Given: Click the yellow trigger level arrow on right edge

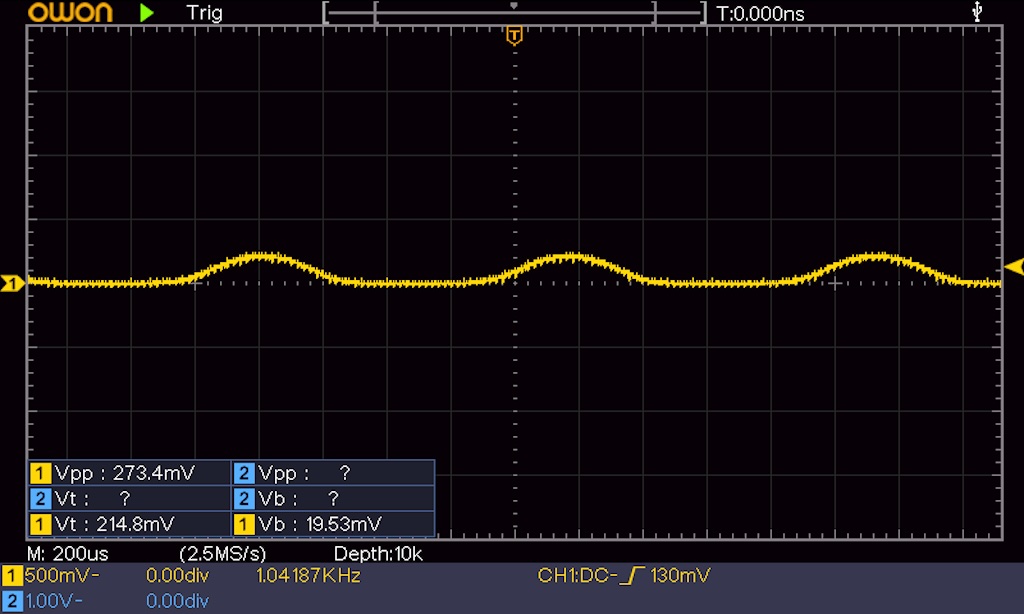Looking at the screenshot, I should point(1013,266).
